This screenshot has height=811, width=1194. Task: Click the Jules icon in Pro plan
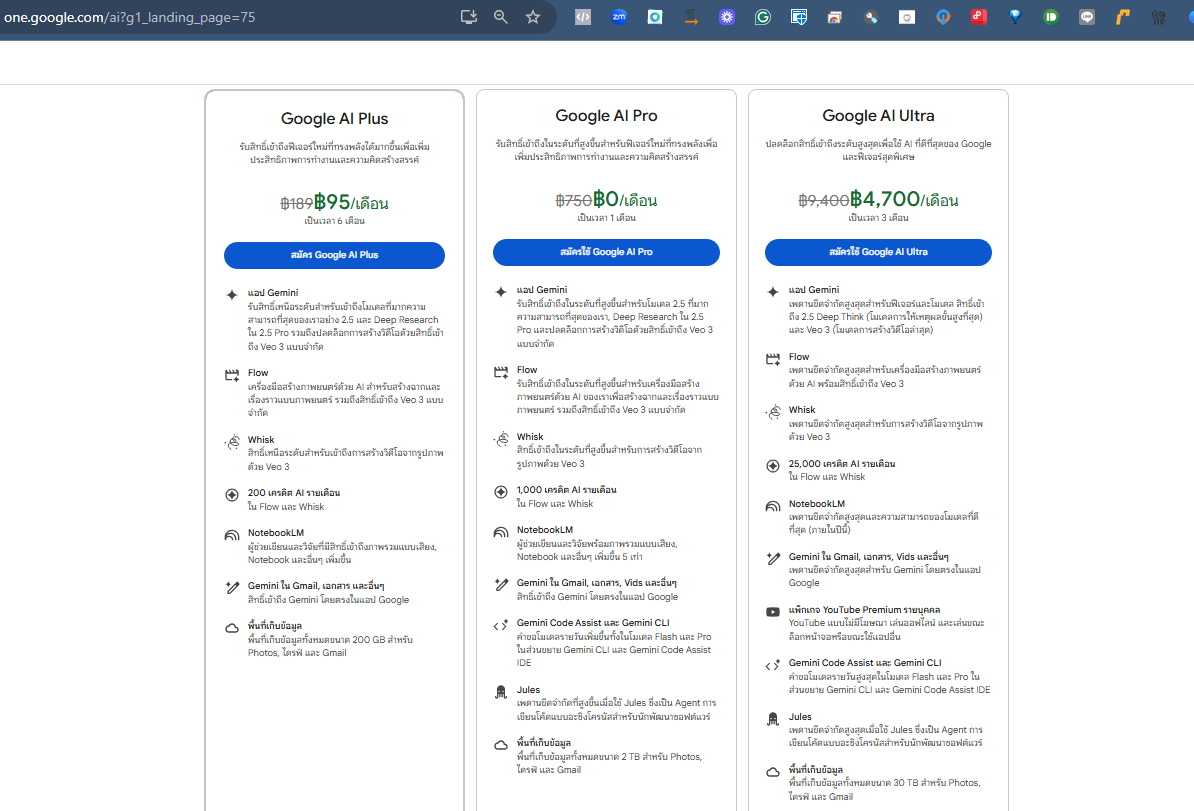click(501, 691)
